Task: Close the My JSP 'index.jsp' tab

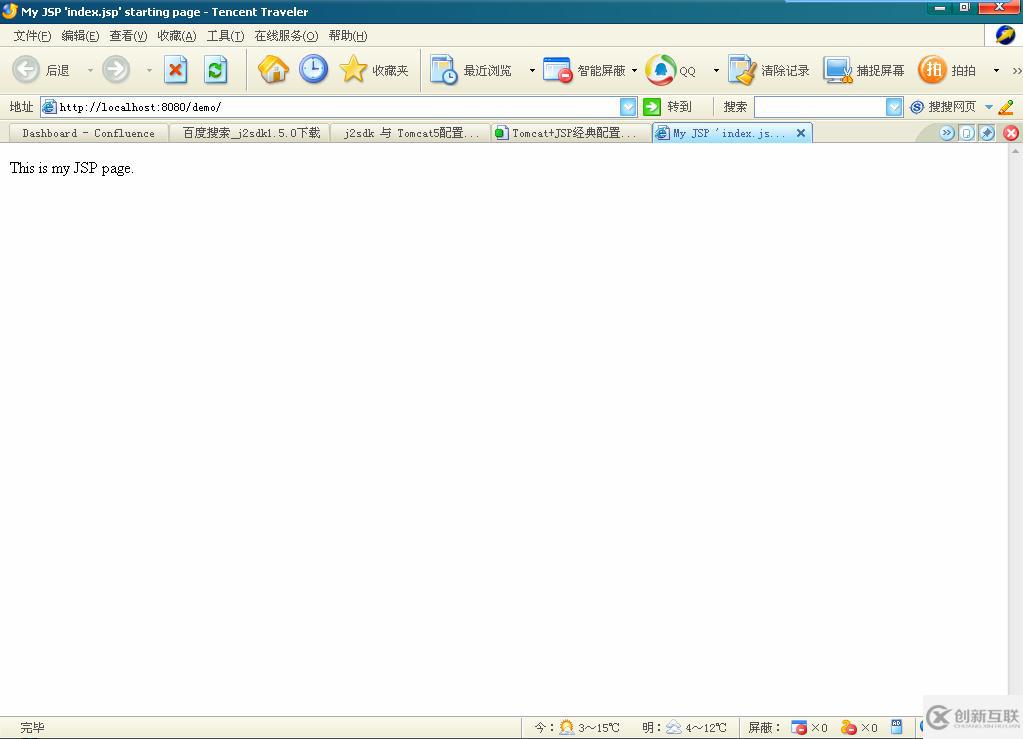Action: point(801,133)
